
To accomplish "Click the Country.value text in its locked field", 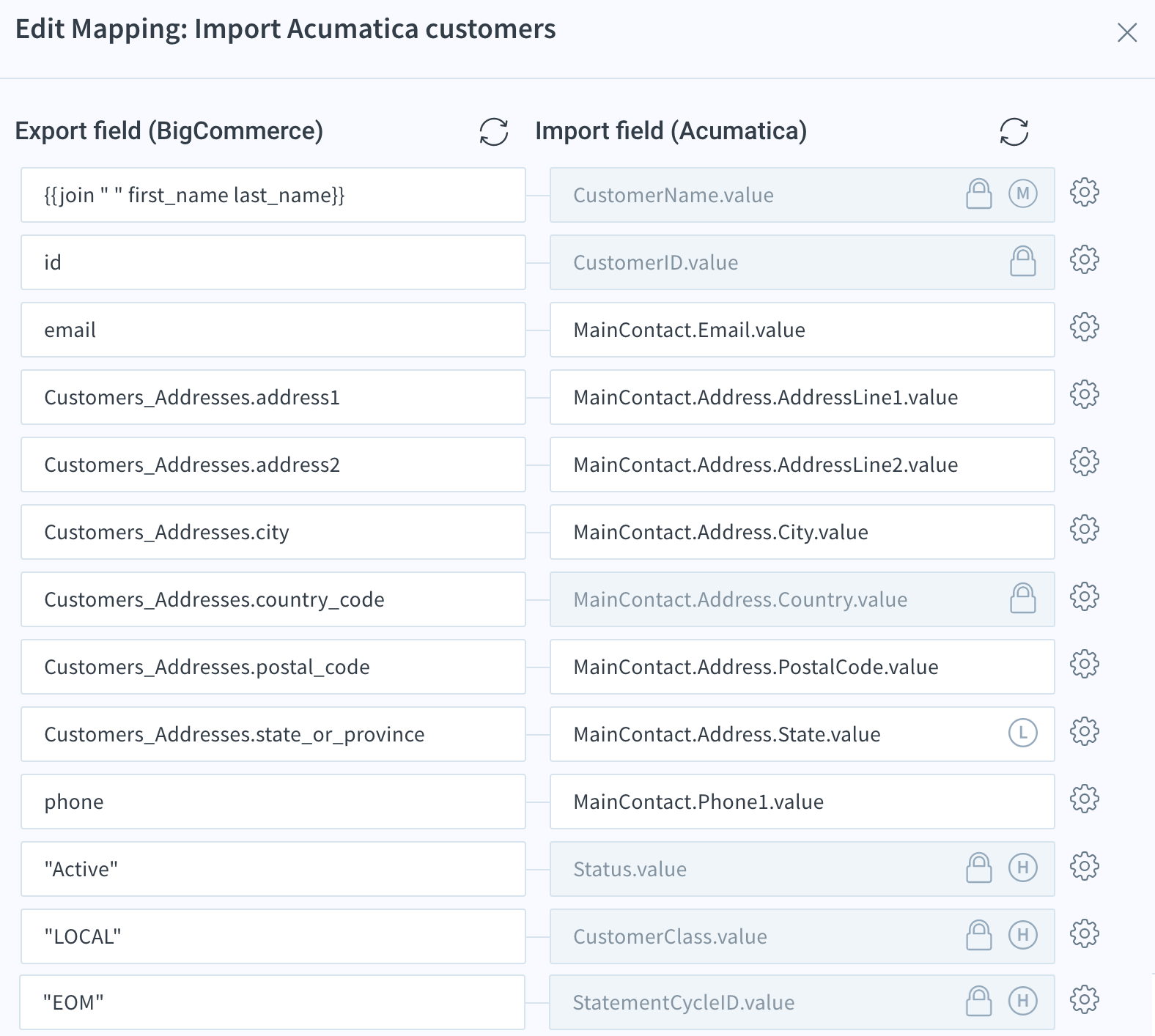I will [740, 599].
